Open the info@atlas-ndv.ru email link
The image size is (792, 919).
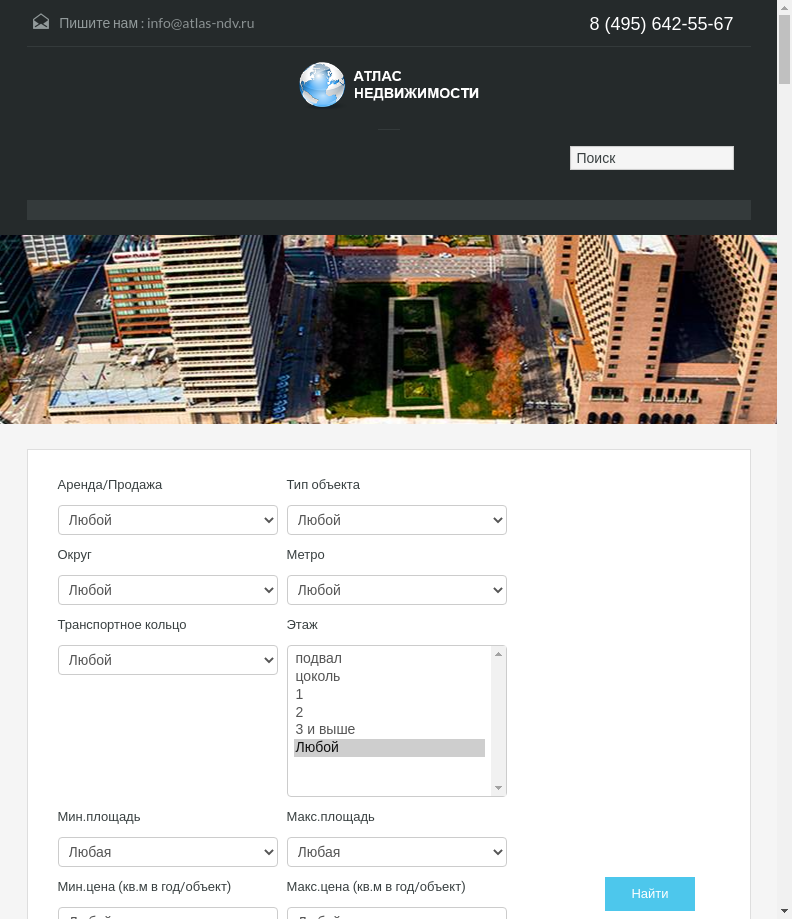(200, 23)
